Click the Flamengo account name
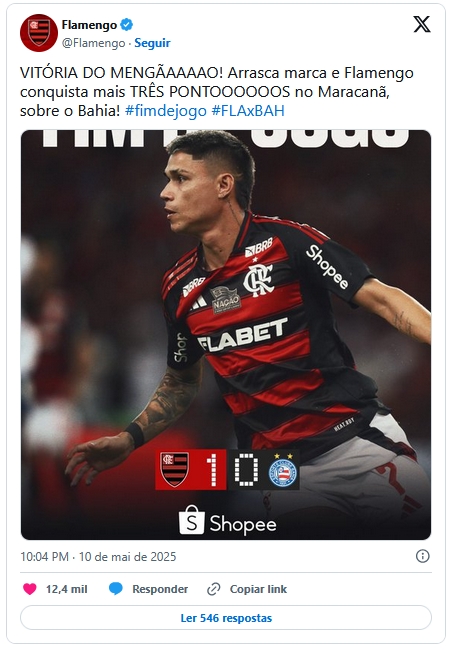Screen dimensions: 453x653 coord(89,25)
